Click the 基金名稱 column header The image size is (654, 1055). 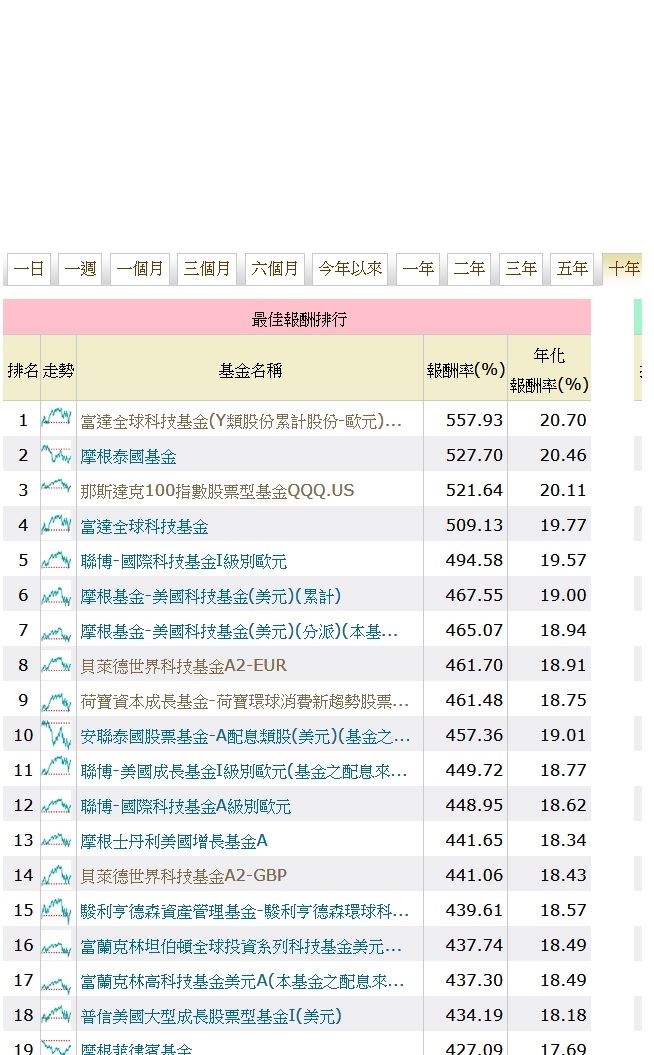tap(250, 369)
